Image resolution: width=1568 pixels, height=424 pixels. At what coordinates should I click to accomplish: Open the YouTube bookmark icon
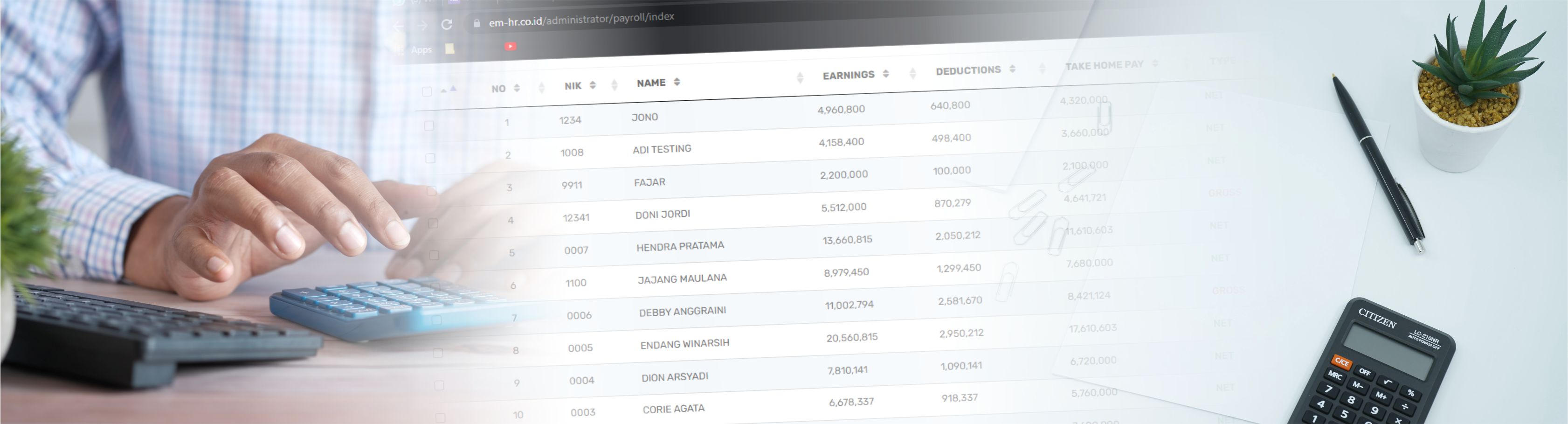(510, 46)
